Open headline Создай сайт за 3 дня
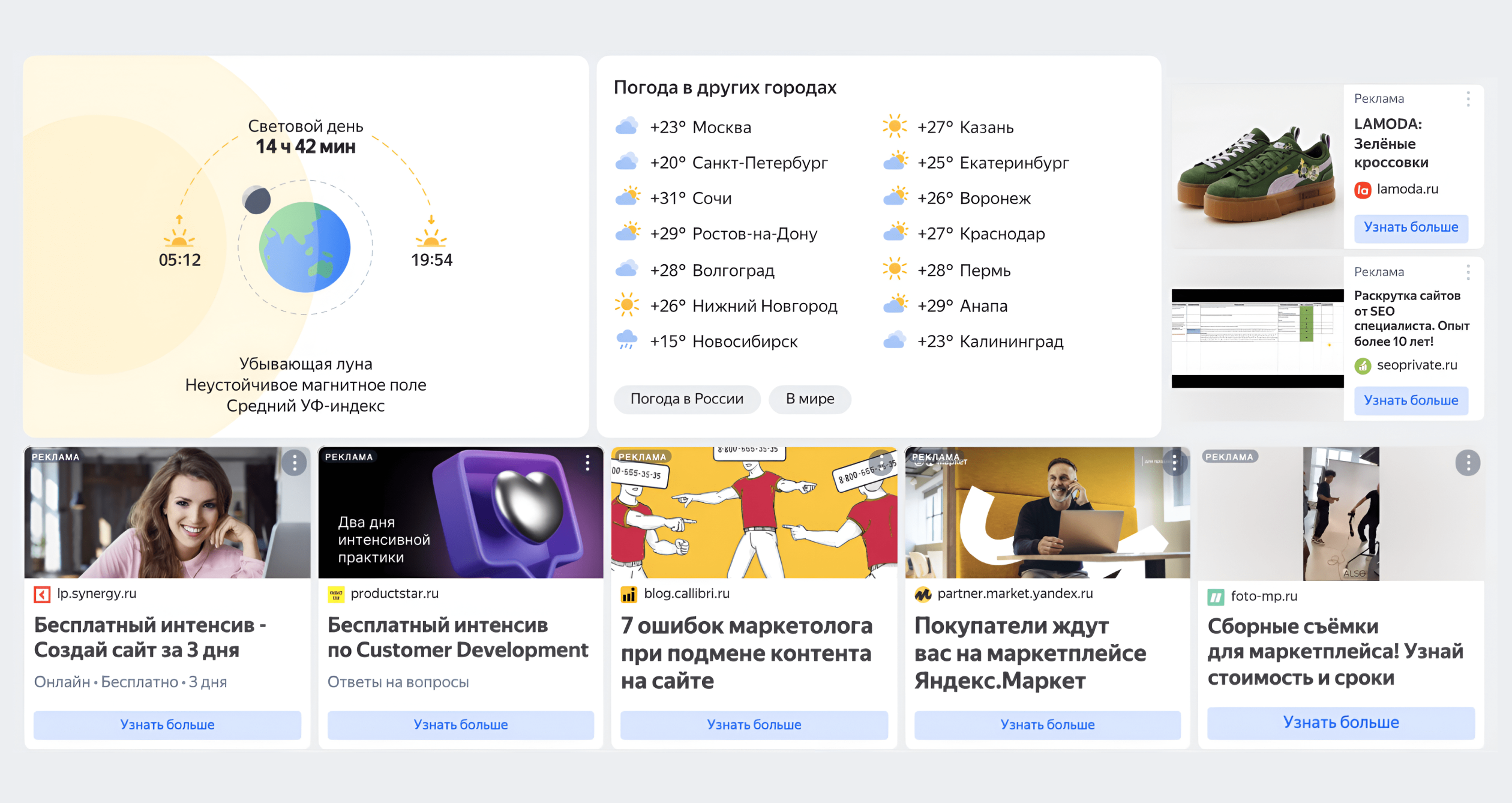The height and width of the screenshot is (803, 1512). point(151,638)
